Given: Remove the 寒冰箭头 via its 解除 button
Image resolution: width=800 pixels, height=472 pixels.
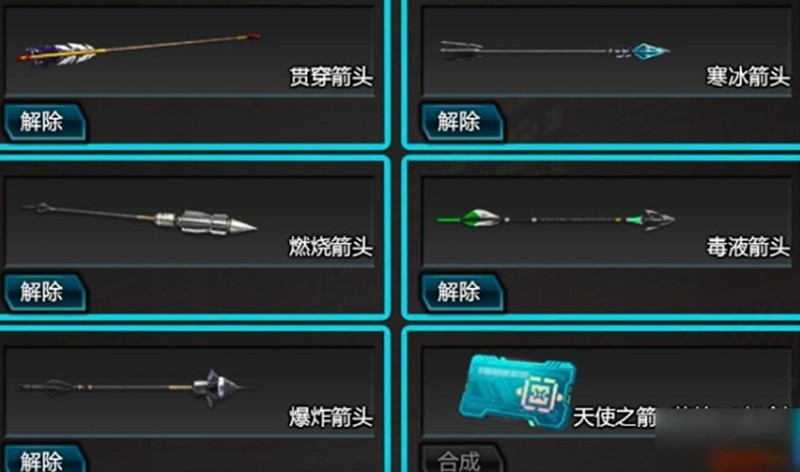Looking at the screenshot, I should (462, 122).
